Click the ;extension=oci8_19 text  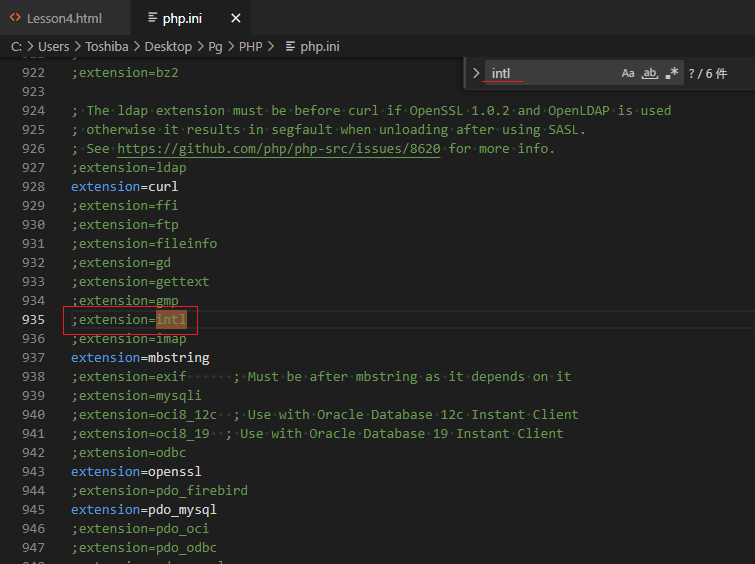pyautogui.click(x=140, y=433)
